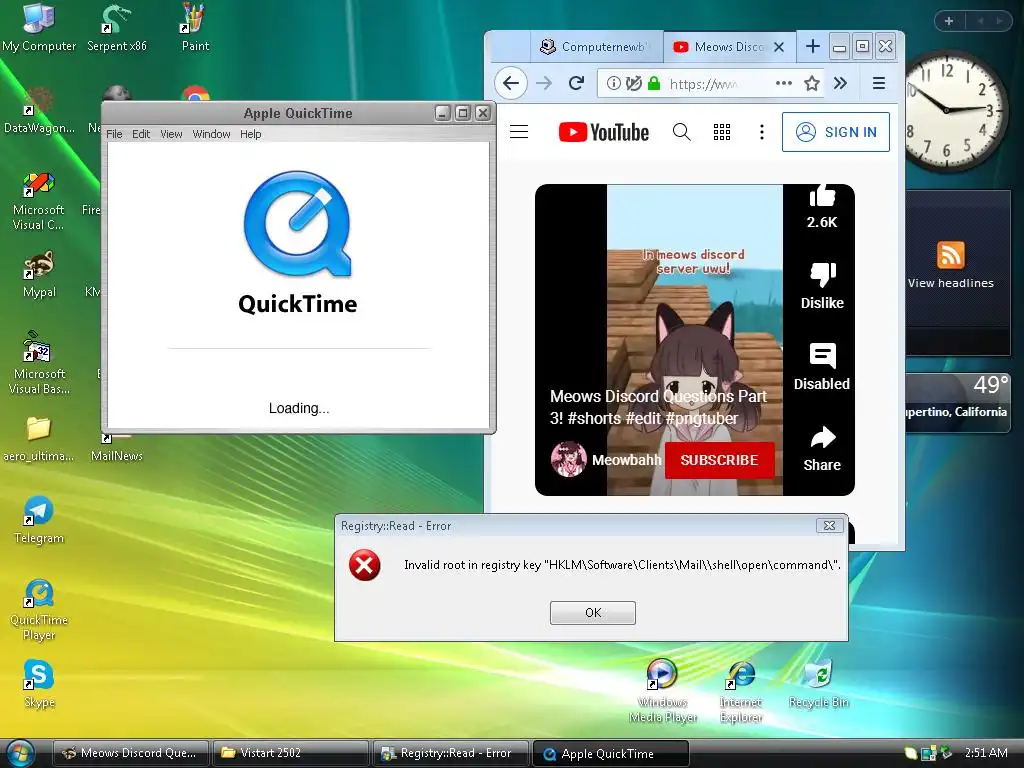Open the Mypal browser shortcut
1024x768 pixels.
coord(39,274)
